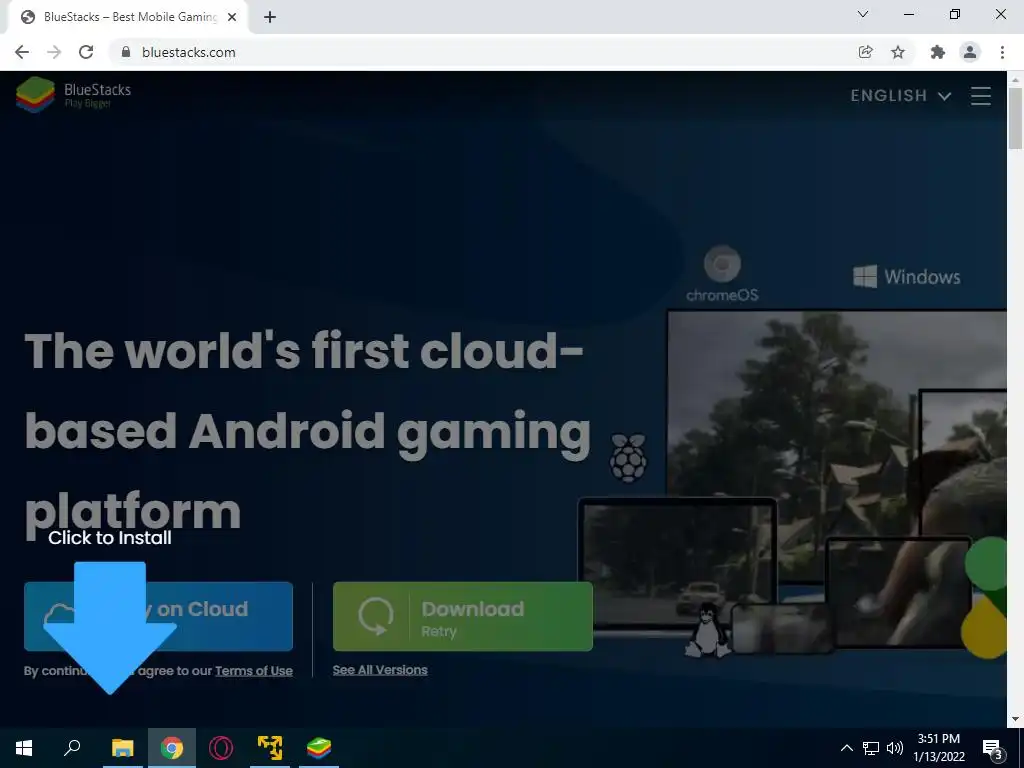
Task: Open the Chrome profile avatar
Action: (970, 52)
